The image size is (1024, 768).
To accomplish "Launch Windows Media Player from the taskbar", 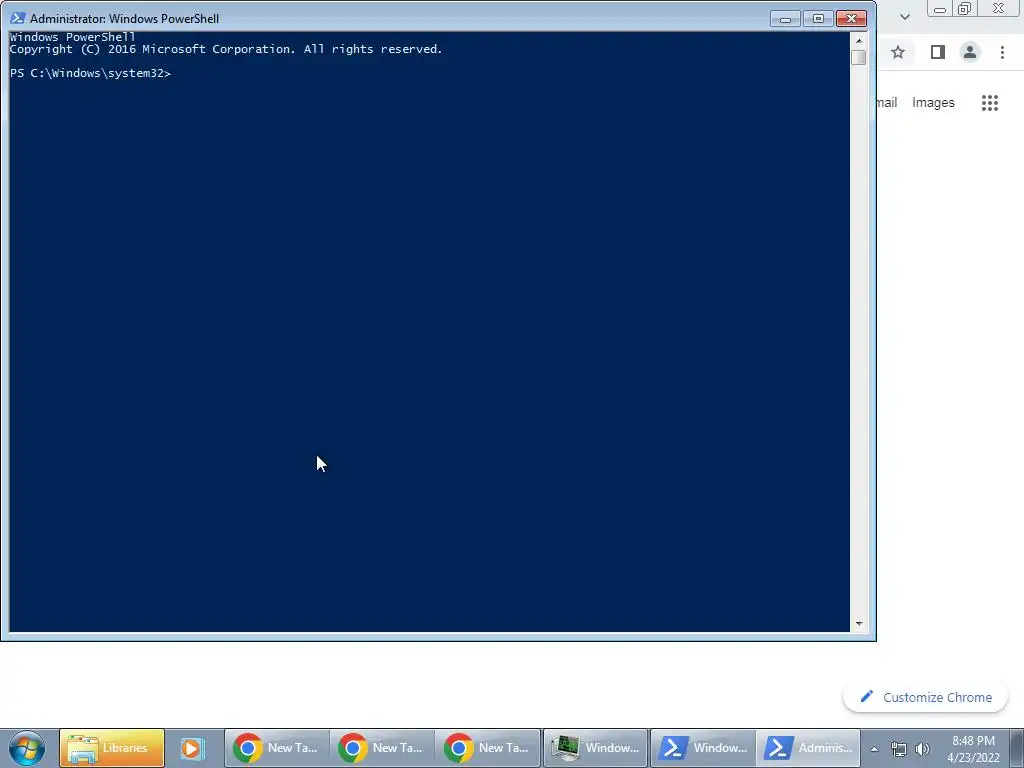I will [193, 748].
